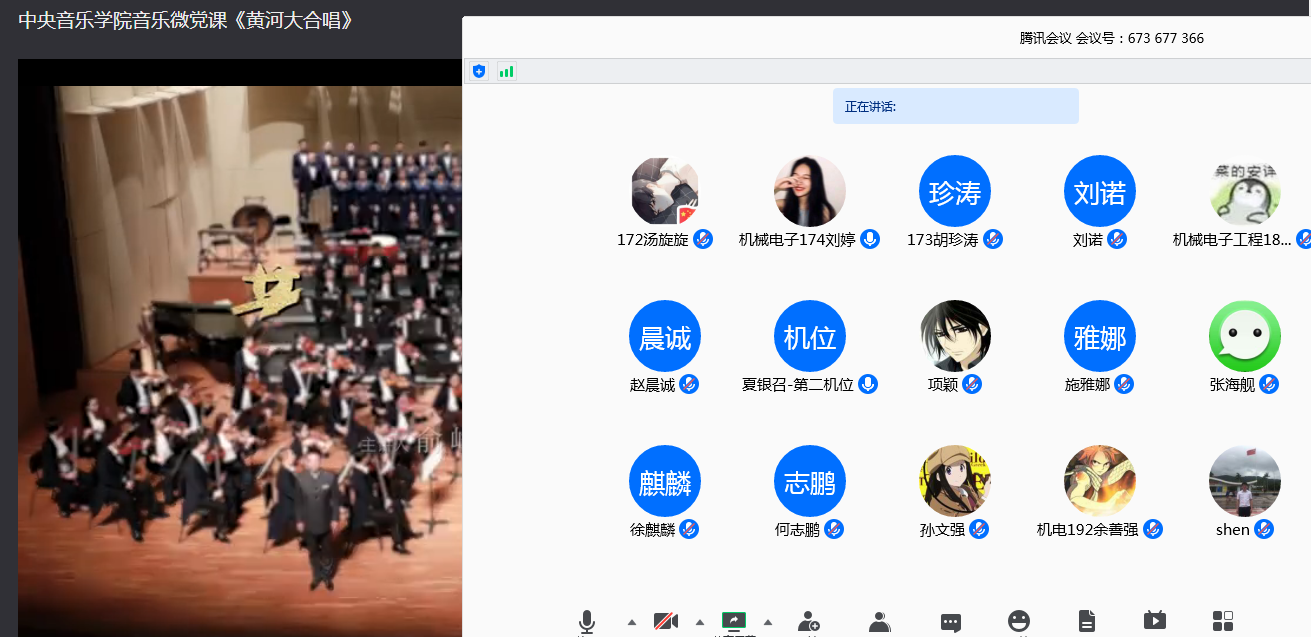Expand the camera options arrow
The width and height of the screenshot is (1311, 637).
point(700,623)
